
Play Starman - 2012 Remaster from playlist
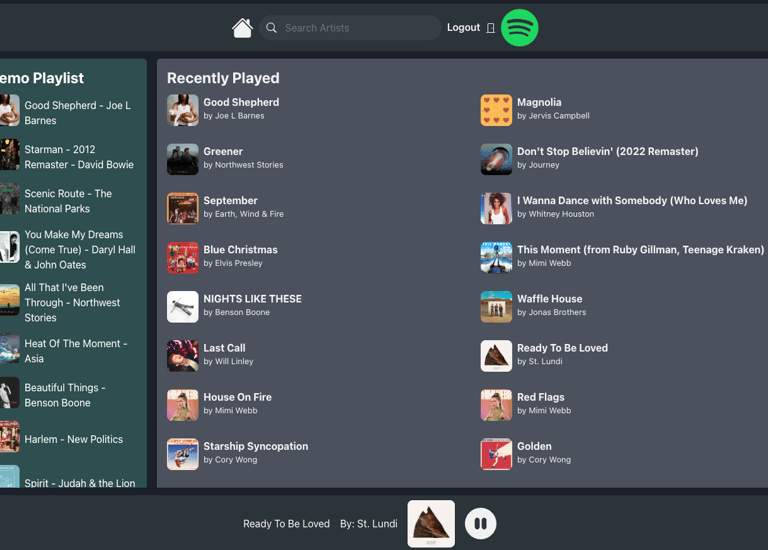[x=79, y=157]
